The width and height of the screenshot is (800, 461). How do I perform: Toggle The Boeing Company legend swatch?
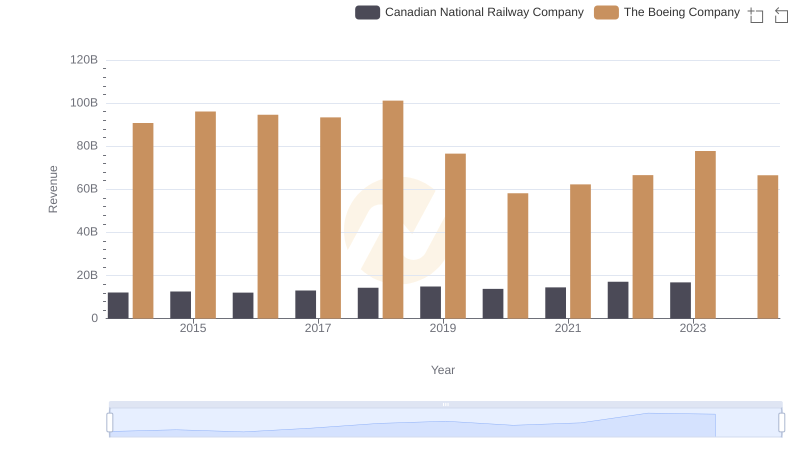pos(606,12)
